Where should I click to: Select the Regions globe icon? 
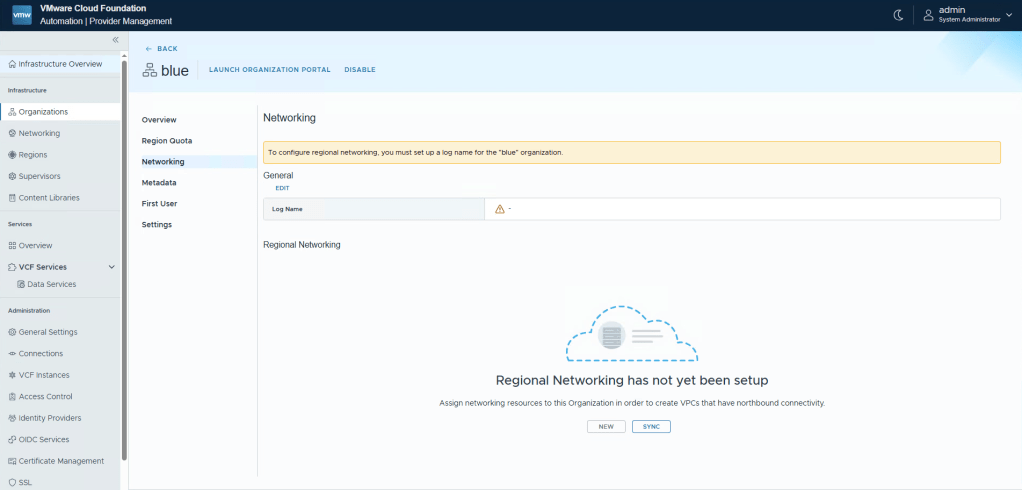[x=12, y=155]
